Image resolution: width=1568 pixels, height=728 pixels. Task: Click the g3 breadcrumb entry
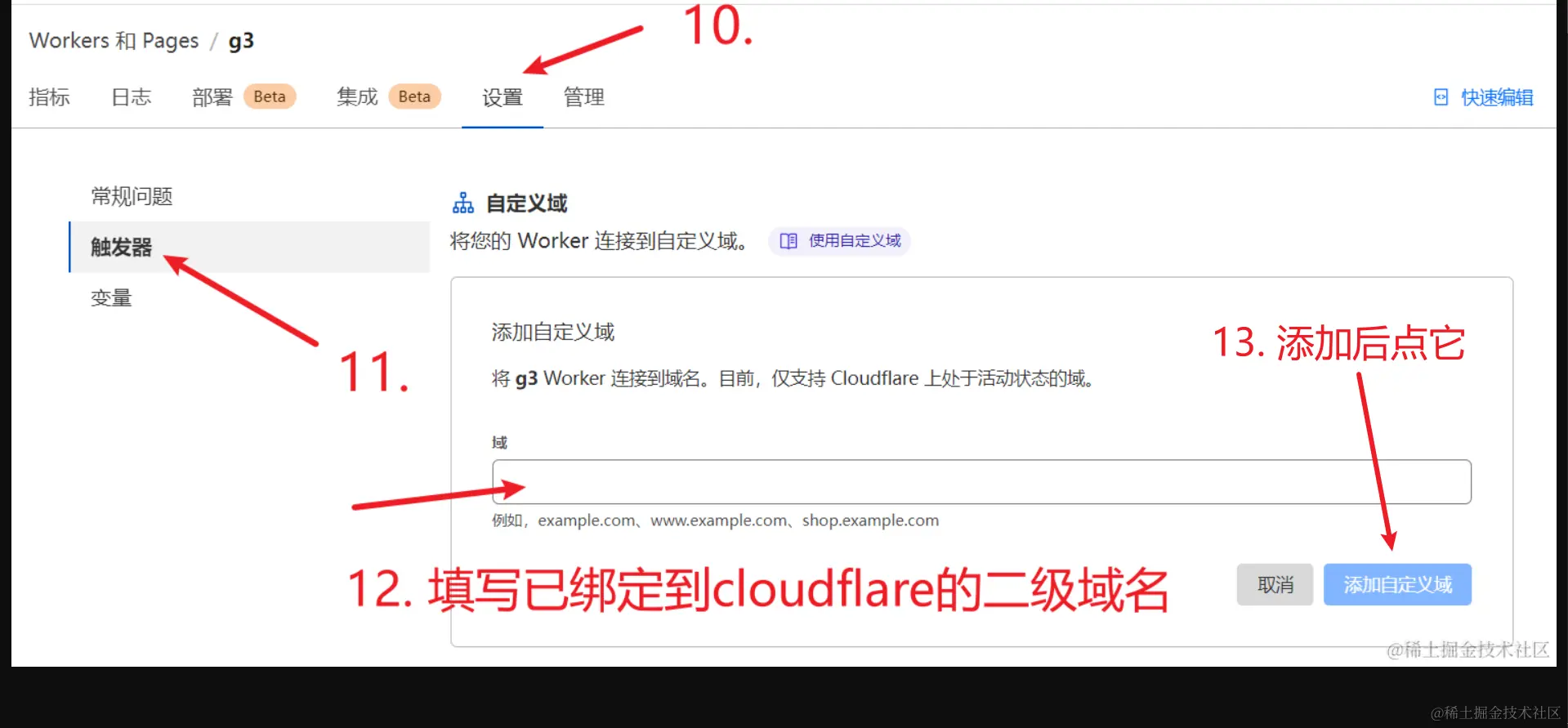pos(241,41)
